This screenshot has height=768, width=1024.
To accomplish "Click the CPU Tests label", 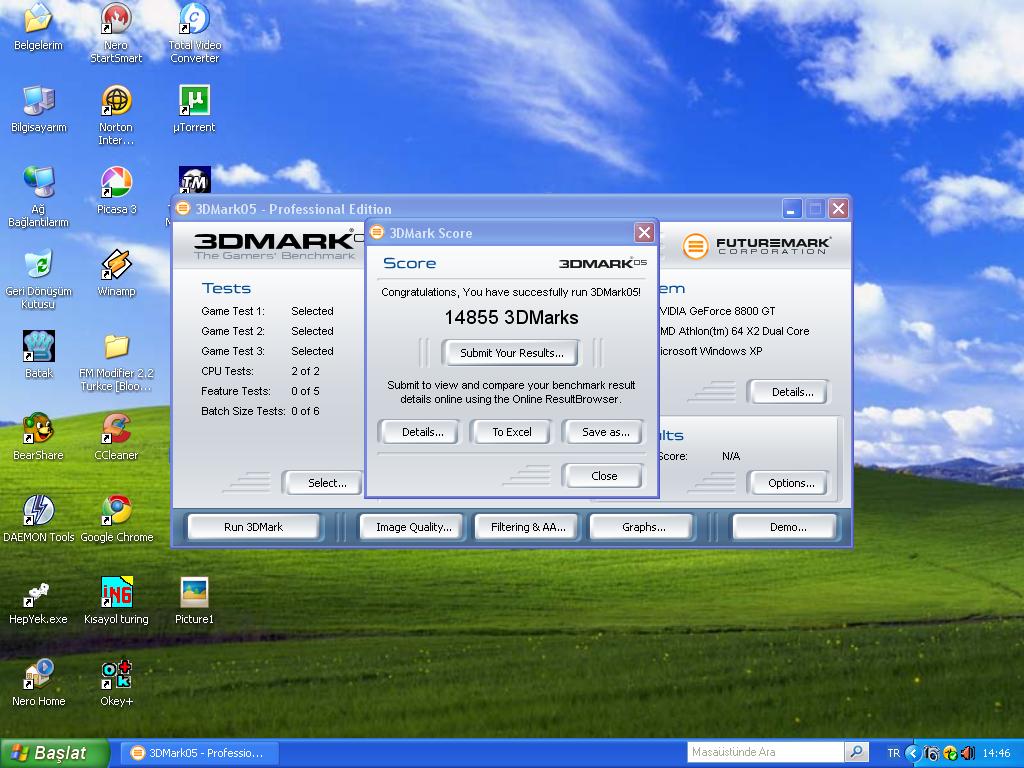I will [227, 371].
